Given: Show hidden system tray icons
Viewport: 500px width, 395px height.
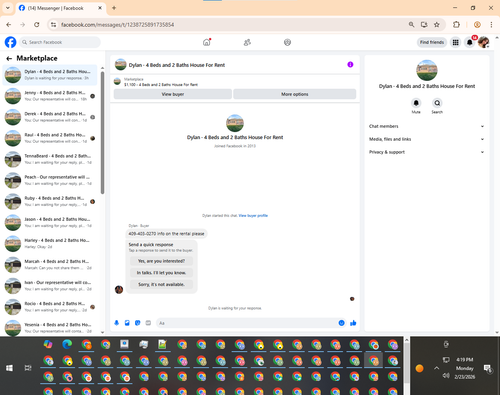Looking at the screenshot, I should 436,368.
